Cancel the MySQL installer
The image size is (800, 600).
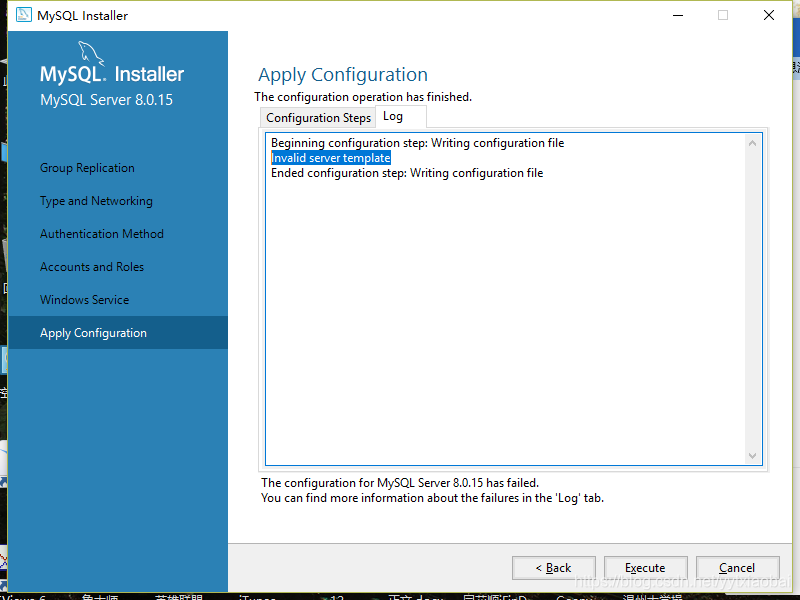737,568
